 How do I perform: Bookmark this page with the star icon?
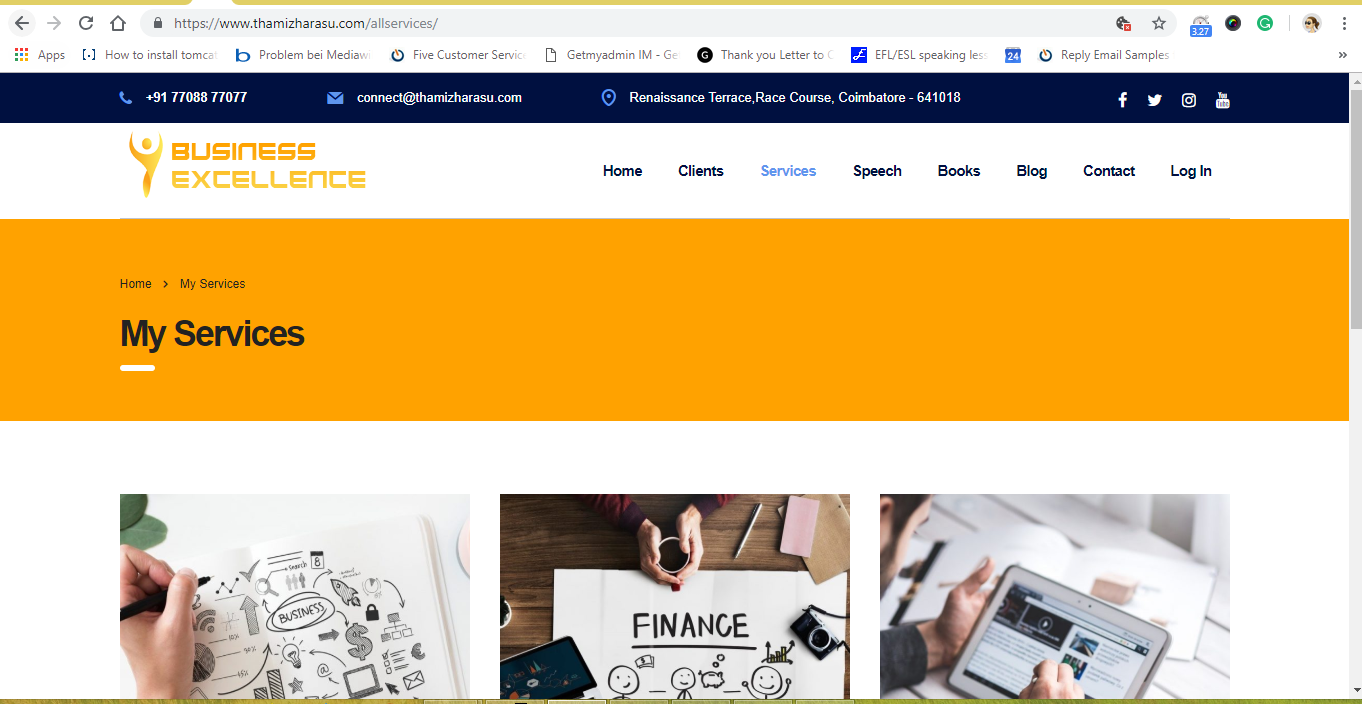coord(1158,23)
